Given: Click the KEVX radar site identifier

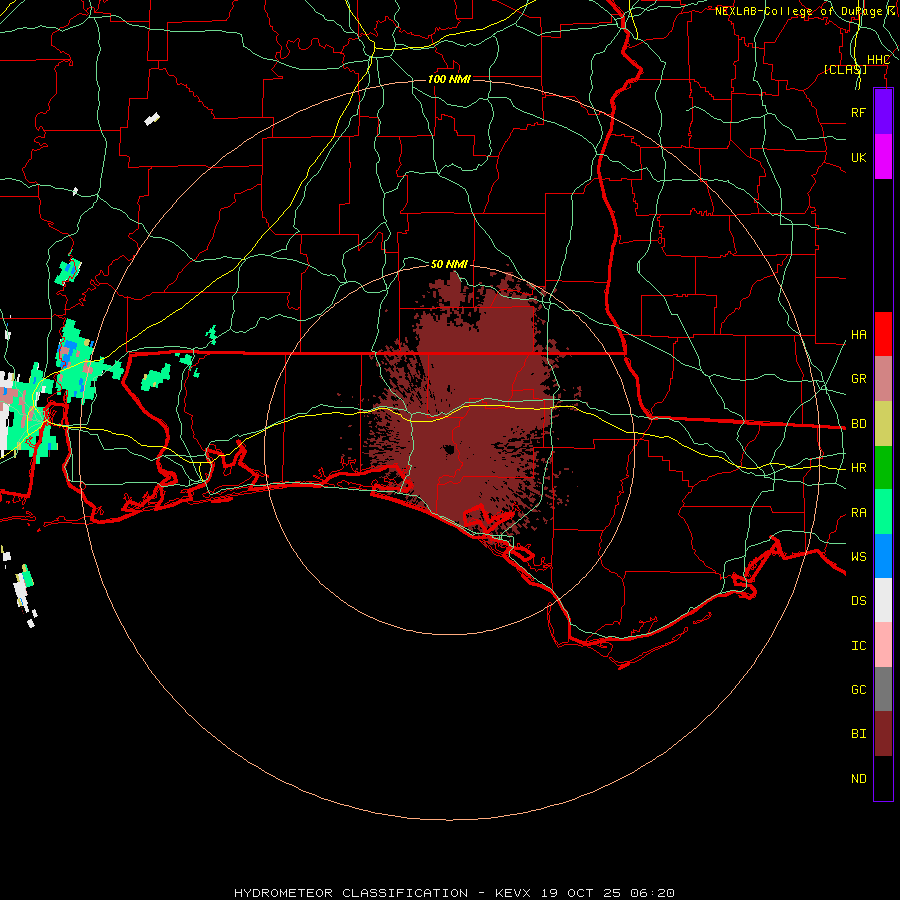Looking at the screenshot, I should coord(514,893).
